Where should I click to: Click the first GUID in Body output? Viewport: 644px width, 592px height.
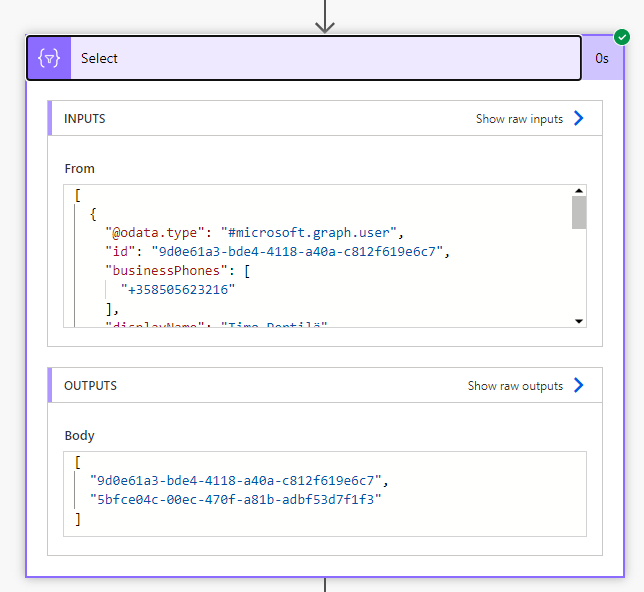click(x=235, y=480)
